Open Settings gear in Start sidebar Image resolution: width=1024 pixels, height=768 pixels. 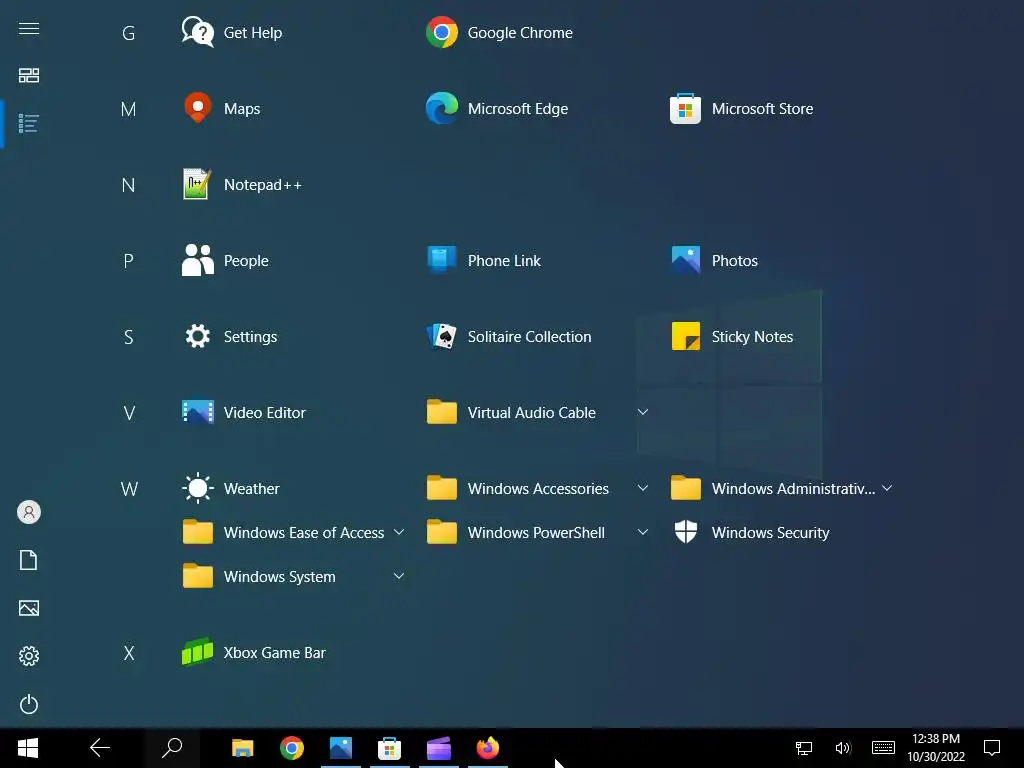pyautogui.click(x=29, y=656)
